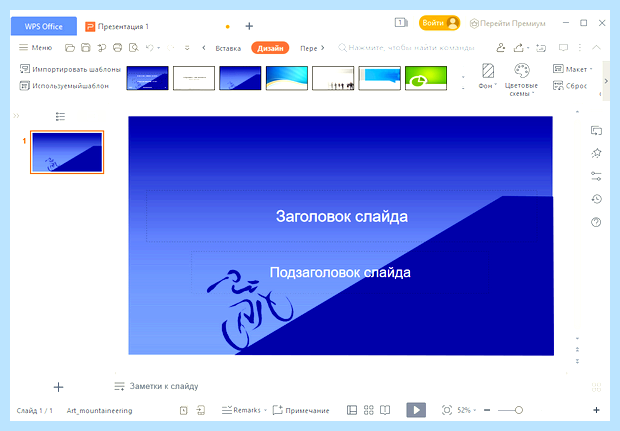The width and height of the screenshot is (620, 431).
Task: Click the Сброс reset button
Action: 570,85
